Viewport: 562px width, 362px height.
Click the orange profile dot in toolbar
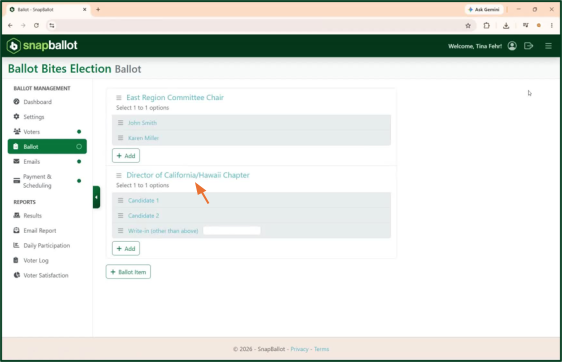point(538,25)
